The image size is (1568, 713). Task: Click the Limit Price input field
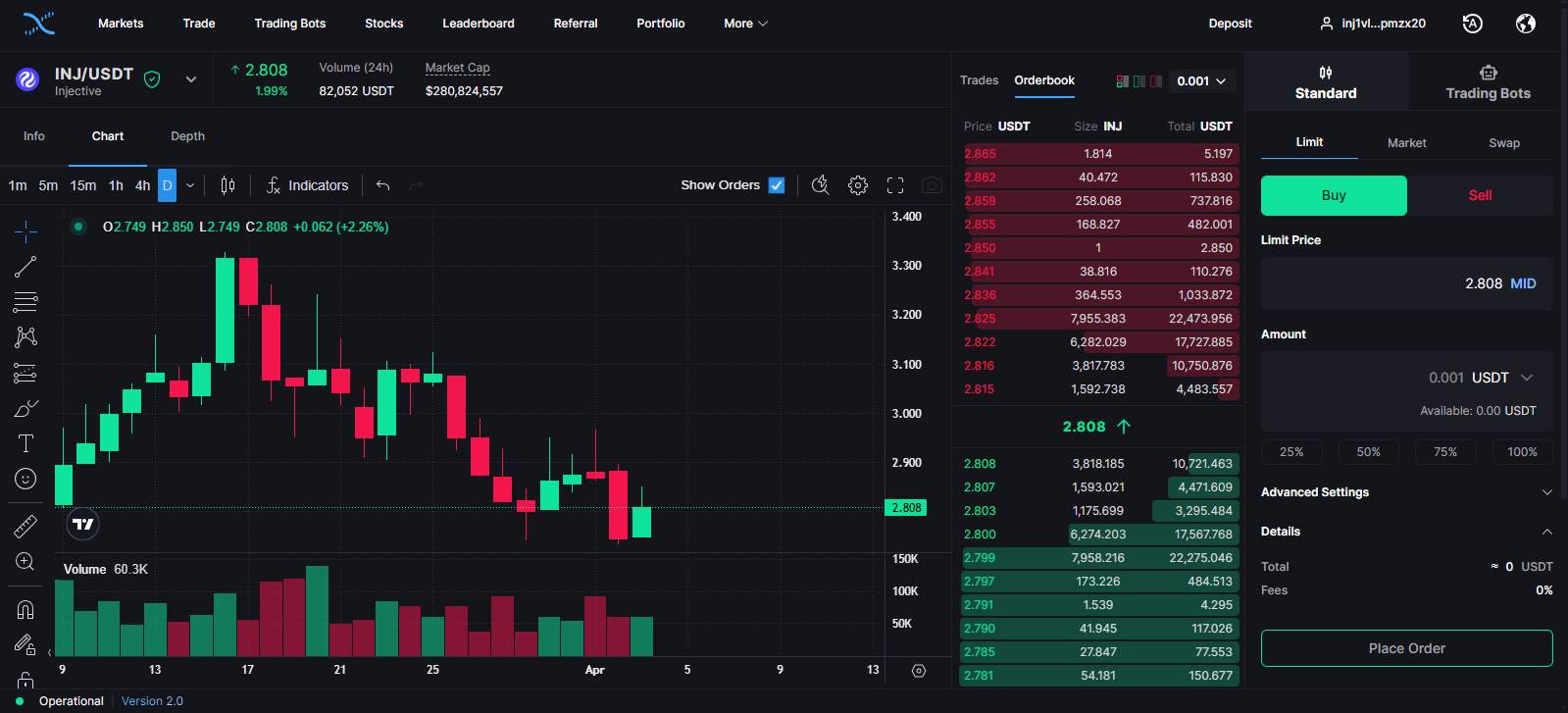(1406, 283)
